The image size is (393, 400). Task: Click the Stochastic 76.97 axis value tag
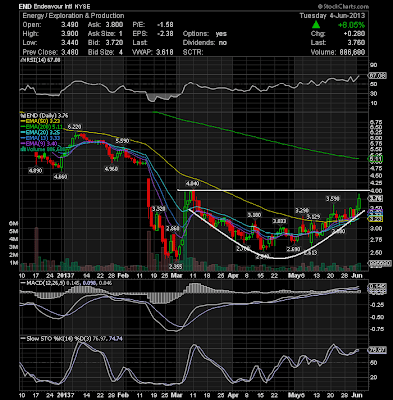click(377, 350)
